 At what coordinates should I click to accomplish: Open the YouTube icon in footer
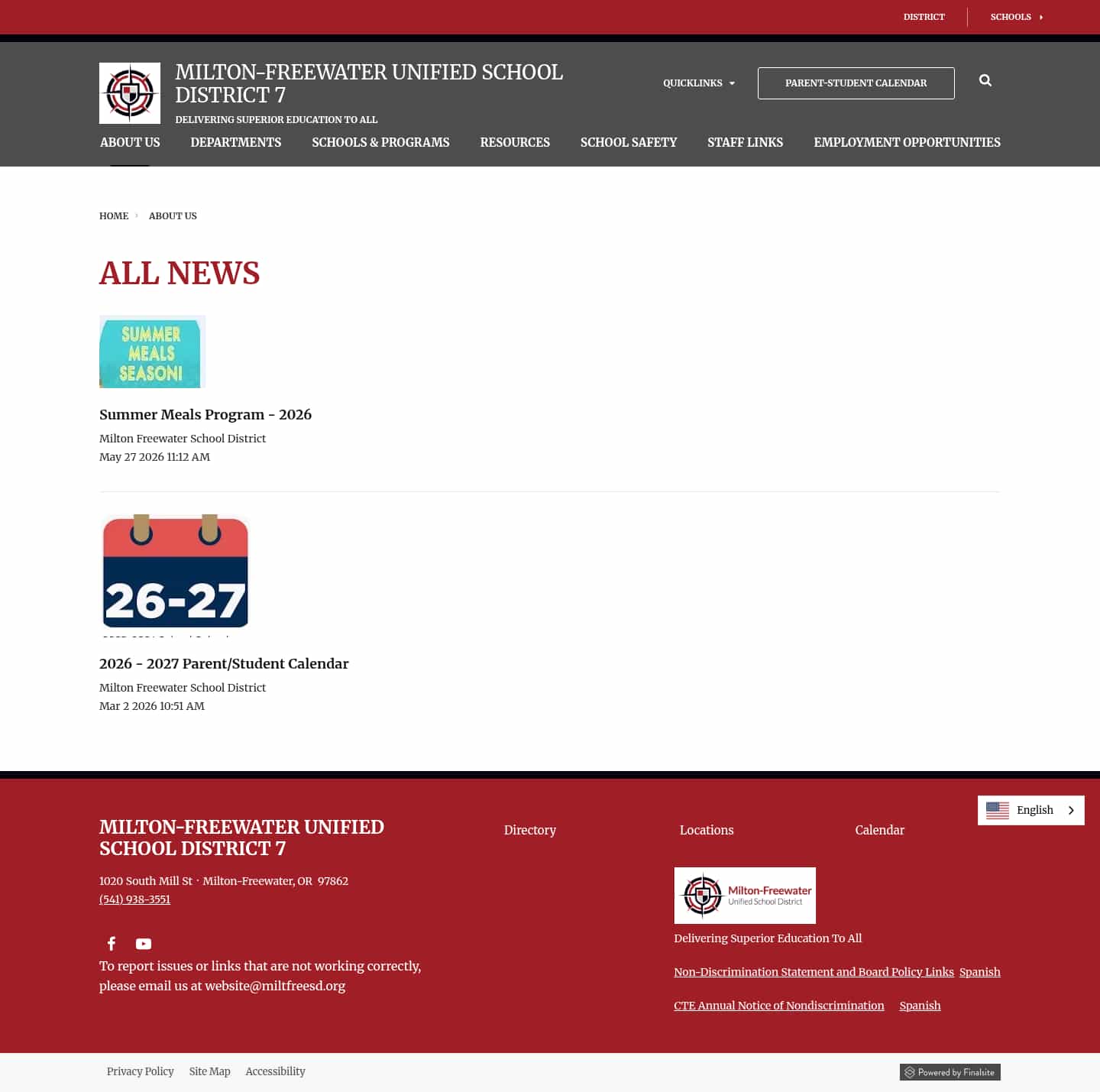pyautogui.click(x=144, y=944)
